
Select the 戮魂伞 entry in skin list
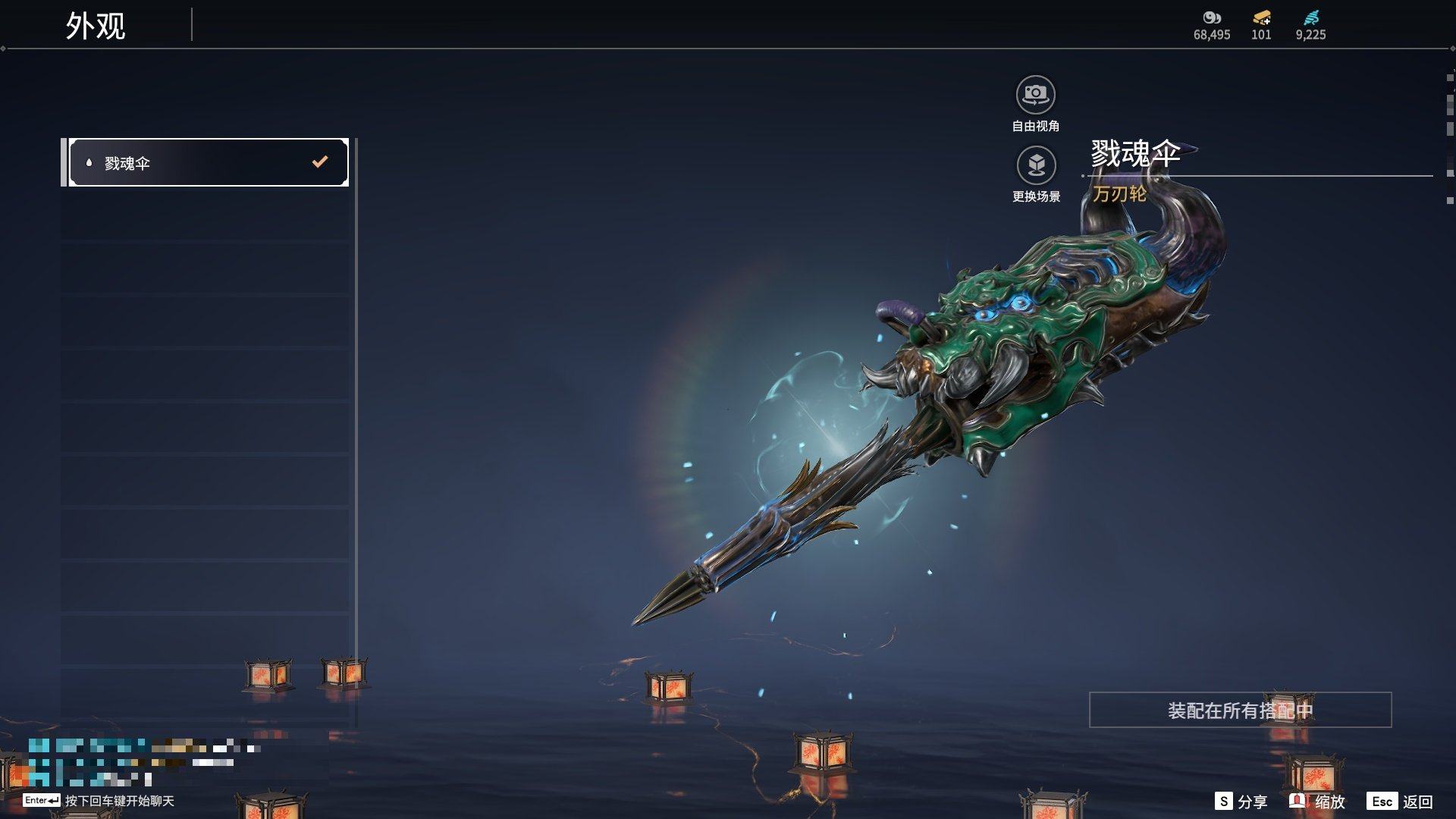coord(209,162)
